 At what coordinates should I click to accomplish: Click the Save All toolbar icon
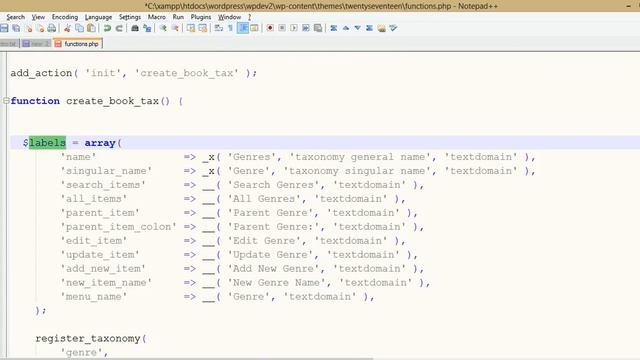pos(16,28)
